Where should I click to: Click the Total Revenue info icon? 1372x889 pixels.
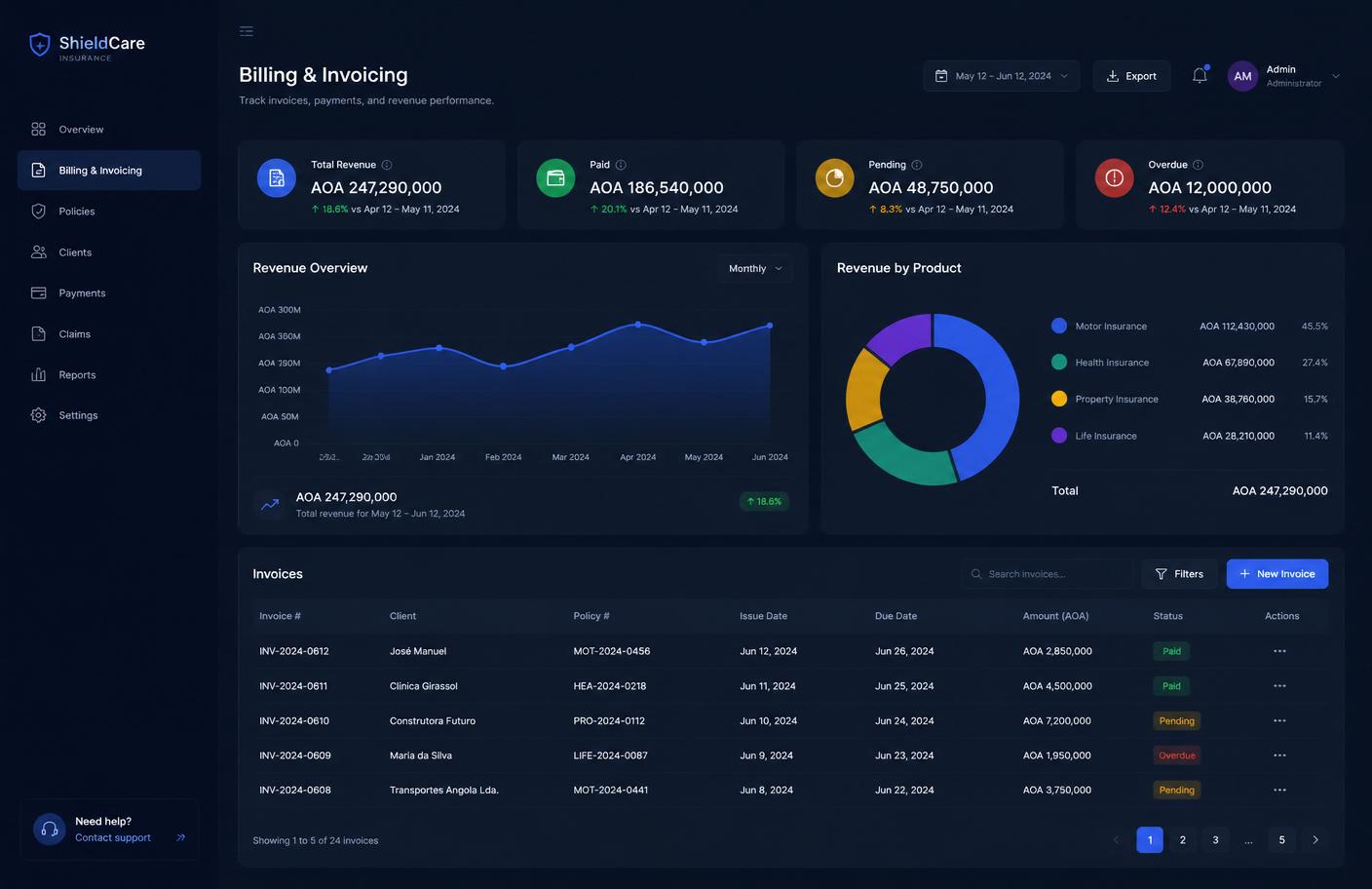pyautogui.click(x=387, y=165)
